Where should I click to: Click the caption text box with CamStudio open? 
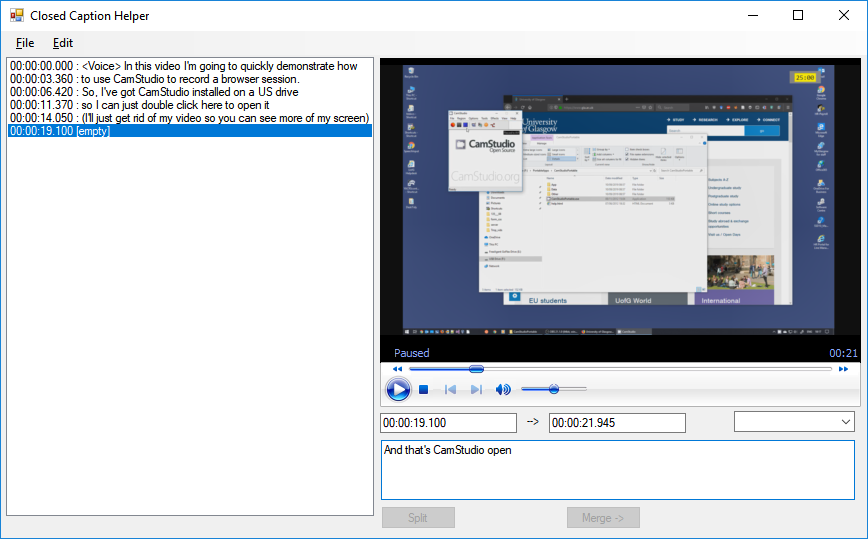click(x=617, y=469)
